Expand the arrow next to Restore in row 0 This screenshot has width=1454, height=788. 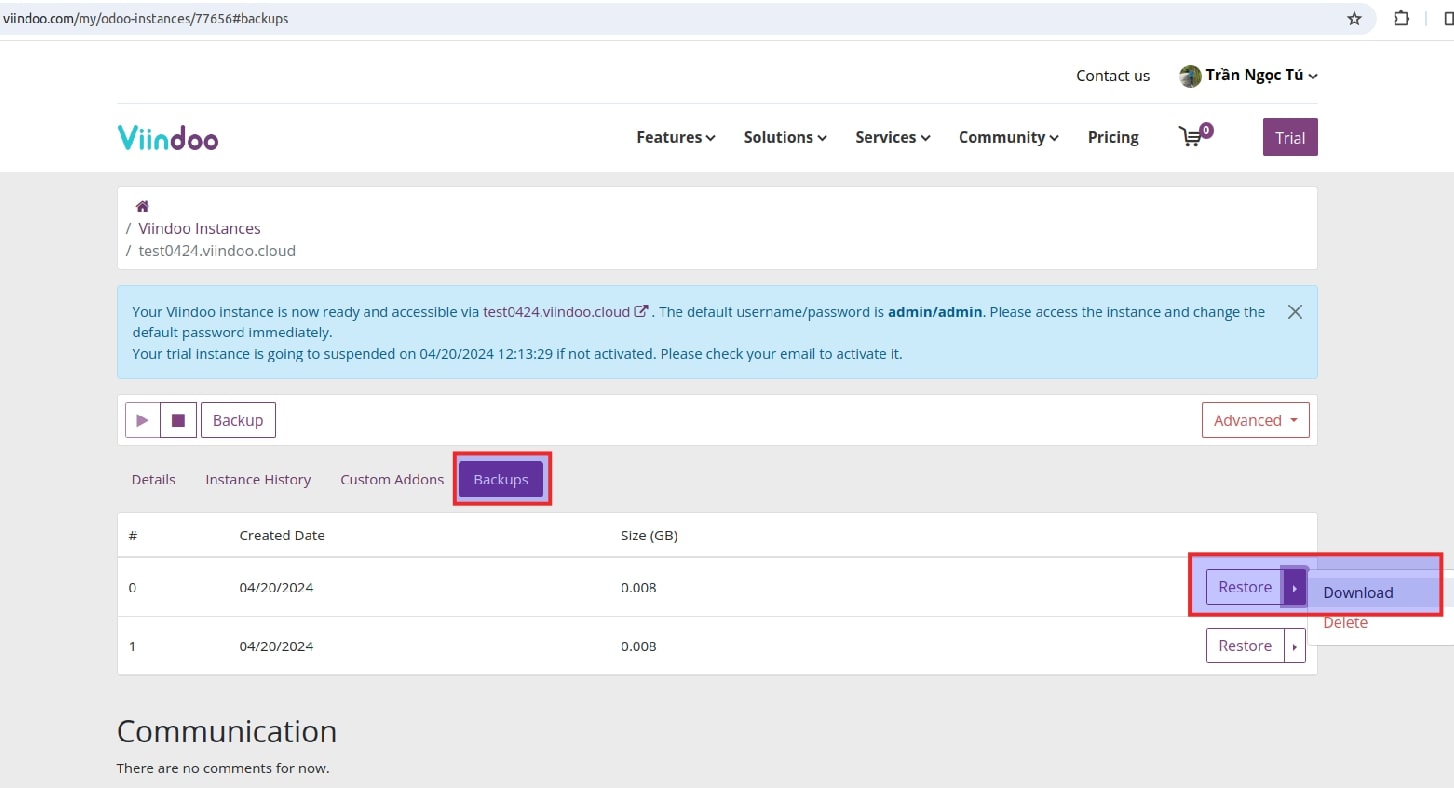coord(1295,587)
